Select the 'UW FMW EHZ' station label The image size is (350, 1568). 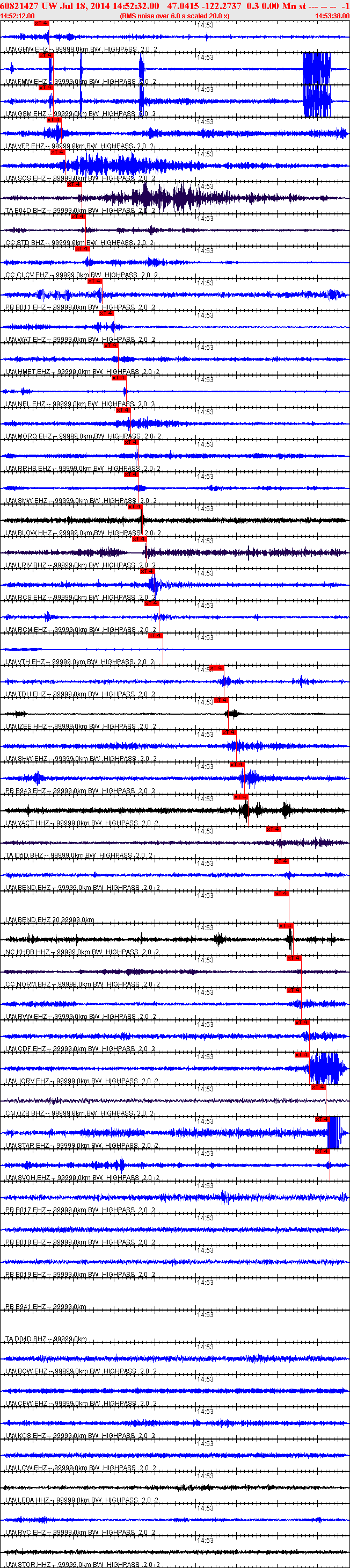pos(27,82)
